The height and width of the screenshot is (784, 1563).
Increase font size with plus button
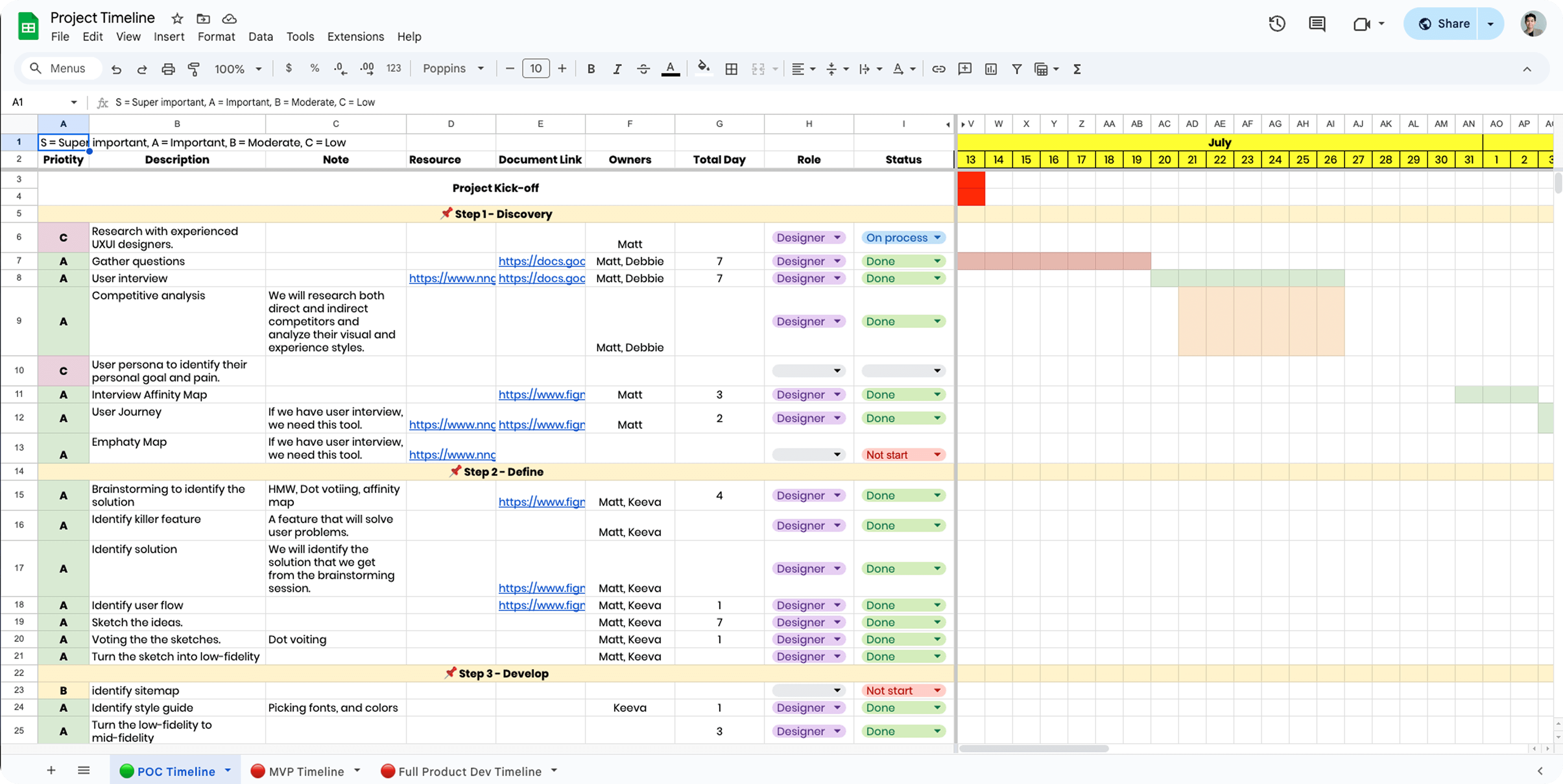[562, 68]
